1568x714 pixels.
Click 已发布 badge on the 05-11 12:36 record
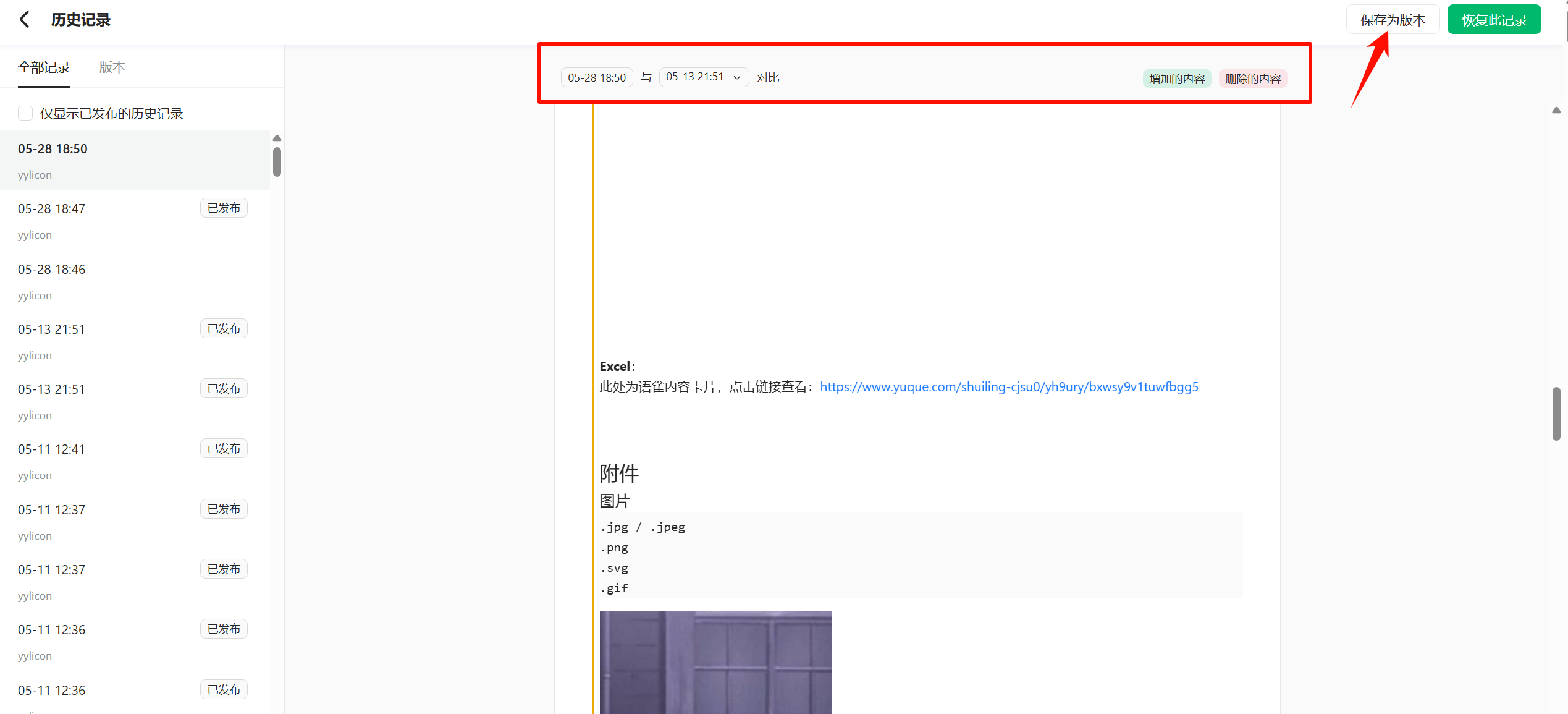[224, 629]
